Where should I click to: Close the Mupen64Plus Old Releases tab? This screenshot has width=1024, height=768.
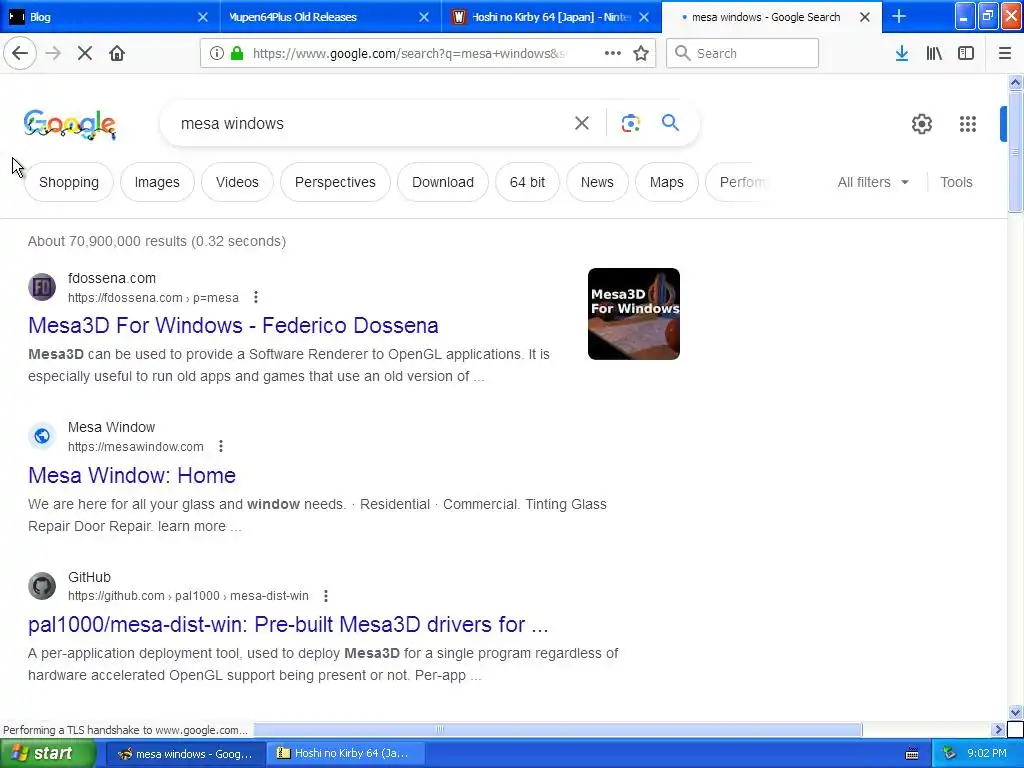point(424,17)
